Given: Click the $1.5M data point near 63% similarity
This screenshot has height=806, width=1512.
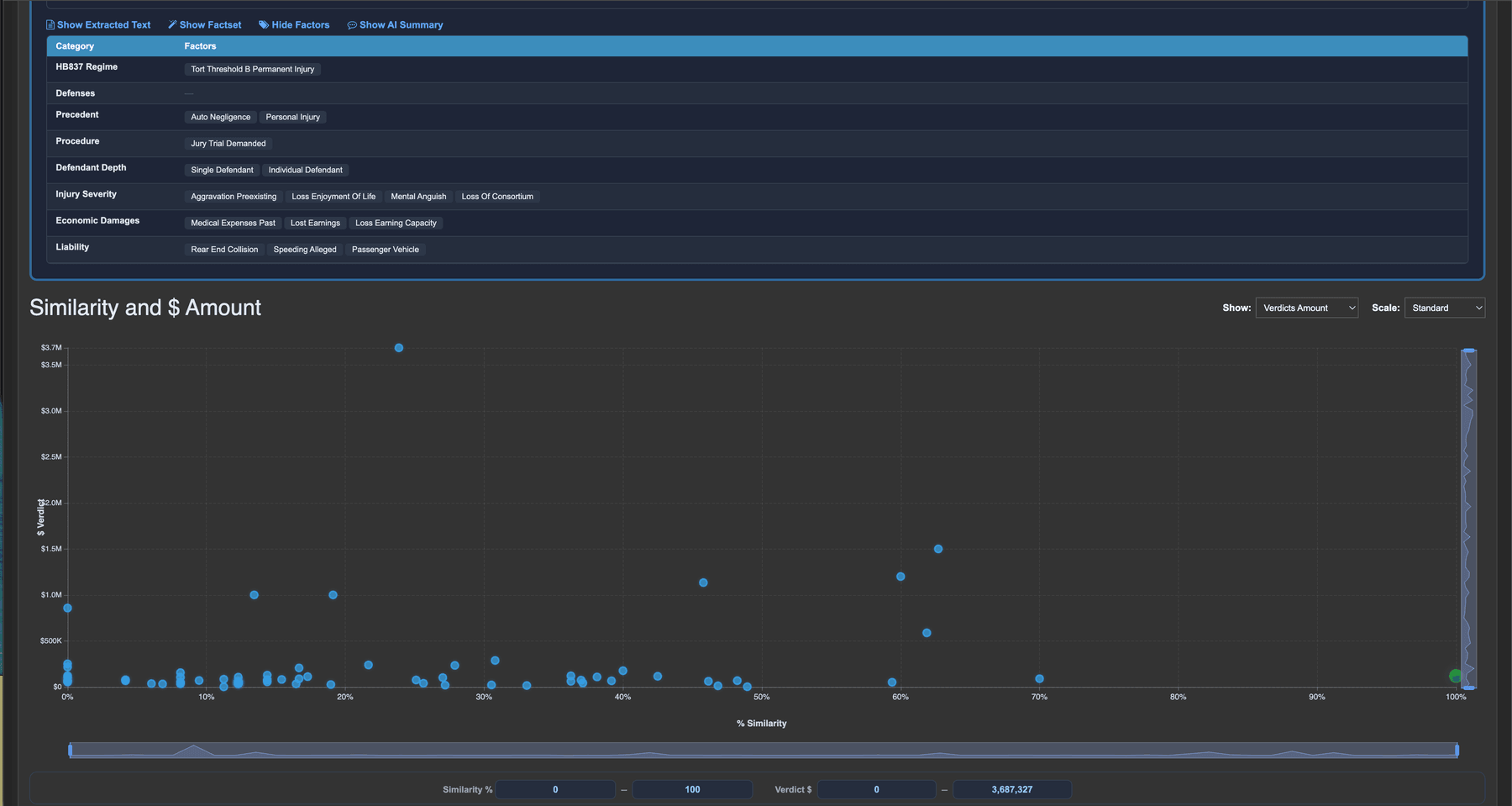Looking at the screenshot, I should [x=938, y=549].
